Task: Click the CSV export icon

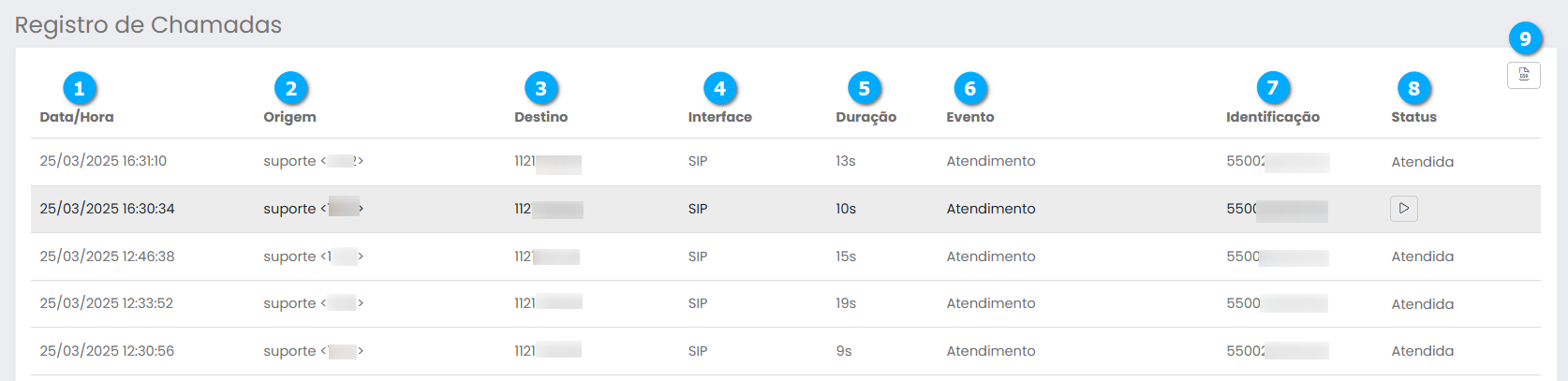Action: 1524,75
